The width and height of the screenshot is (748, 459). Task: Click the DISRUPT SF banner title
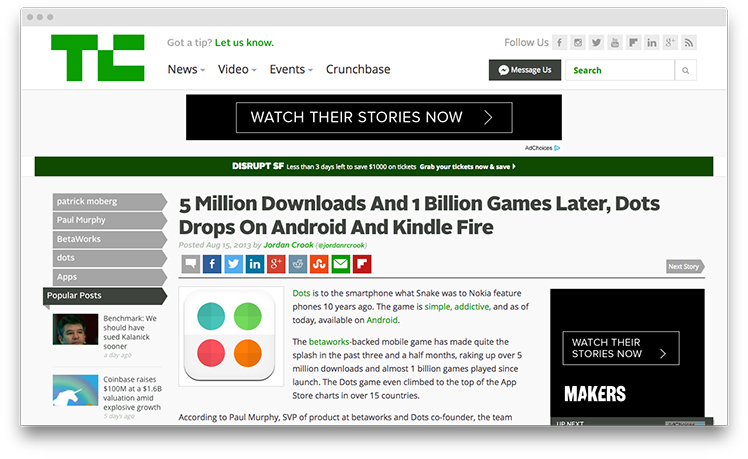tap(258, 166)
